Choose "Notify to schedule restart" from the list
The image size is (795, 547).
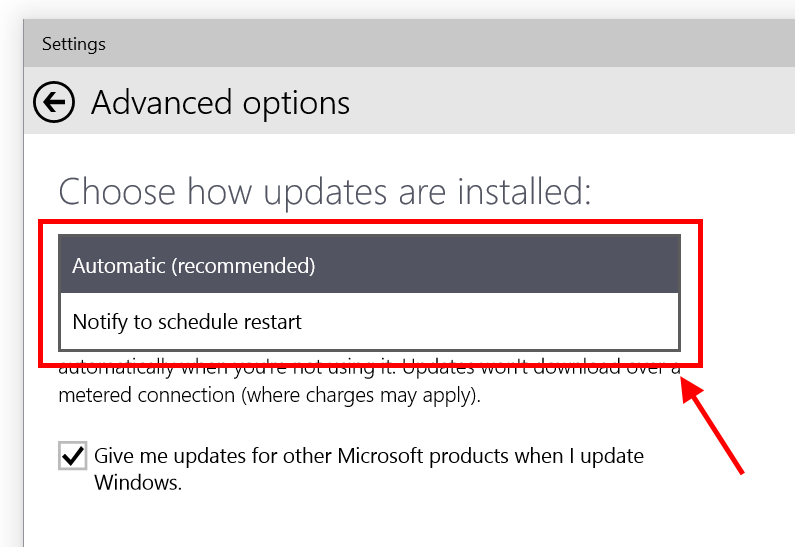[369, 322]
